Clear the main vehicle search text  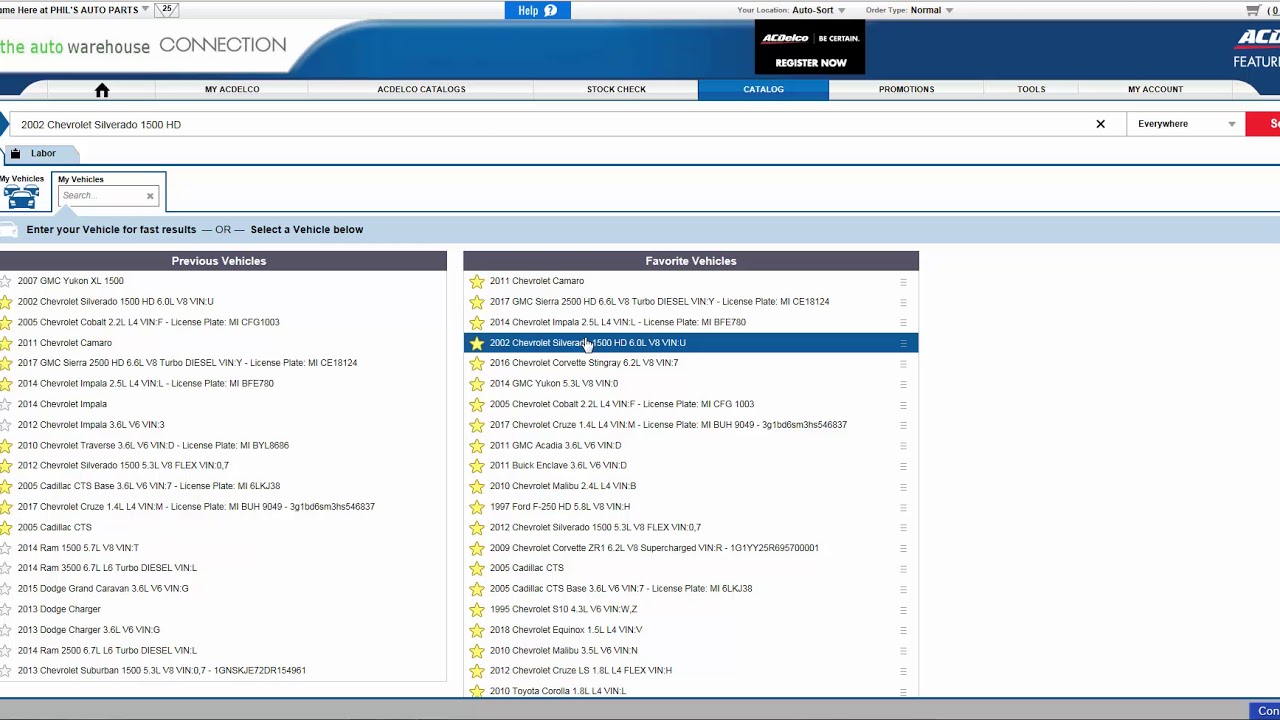click(x=1100, y=124)
